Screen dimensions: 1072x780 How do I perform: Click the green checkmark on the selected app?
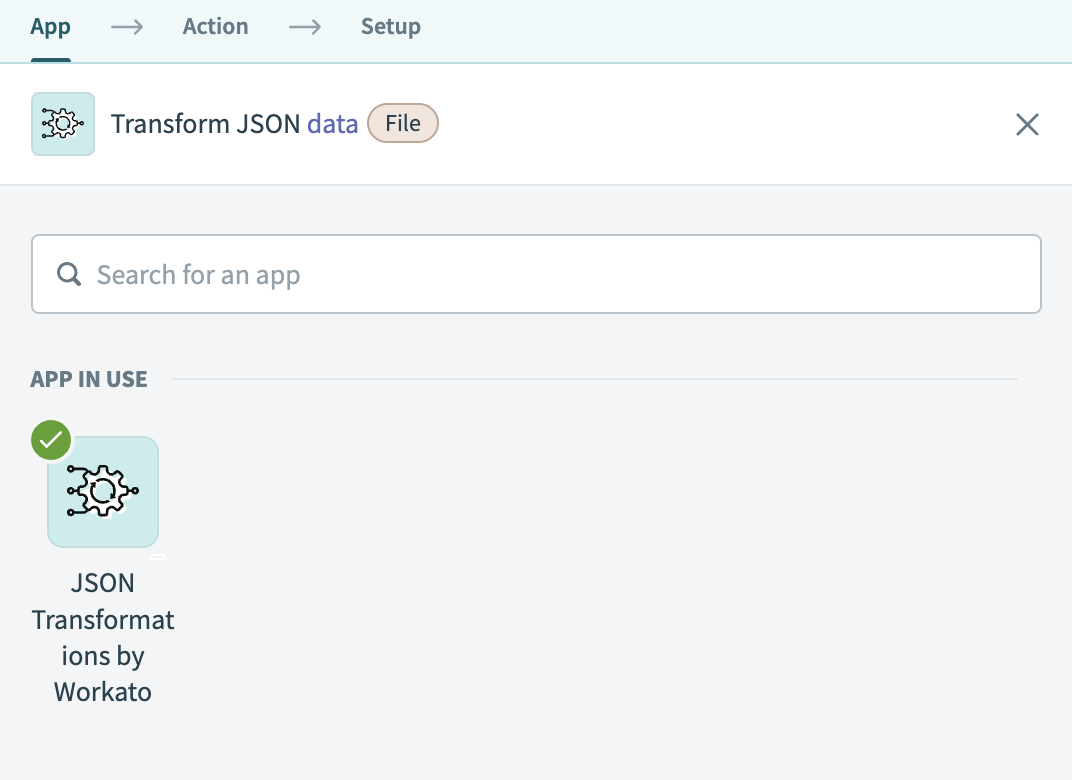click(50, 440)
